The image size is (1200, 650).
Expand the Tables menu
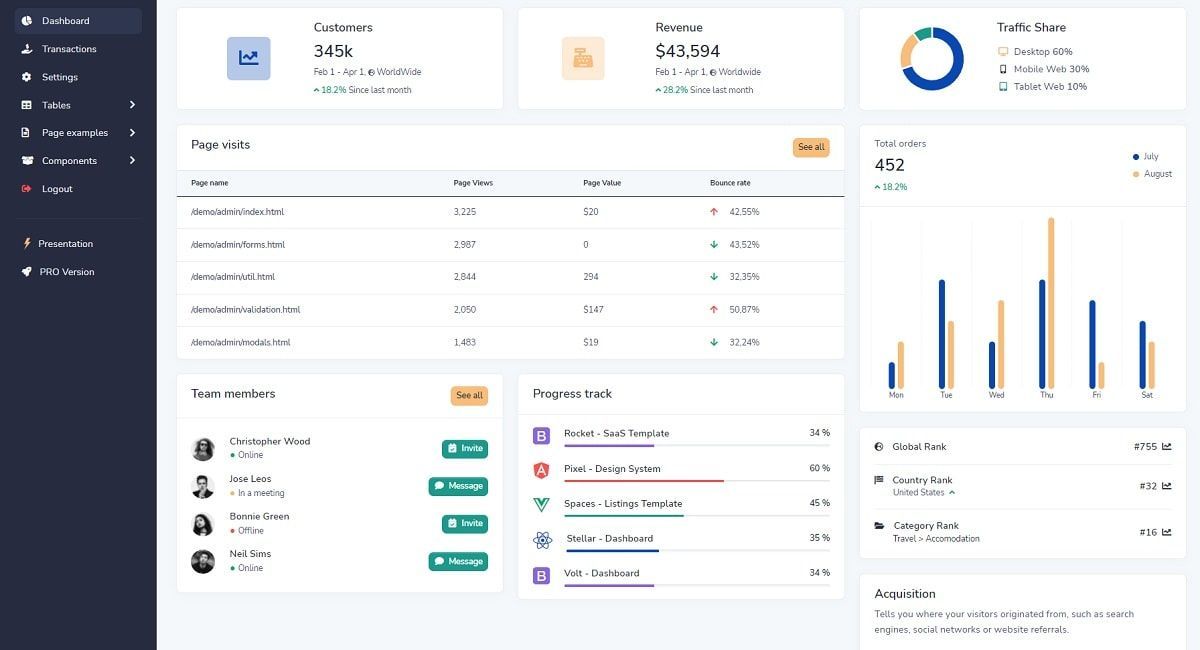pyautogui.click(x=55, y=105)
